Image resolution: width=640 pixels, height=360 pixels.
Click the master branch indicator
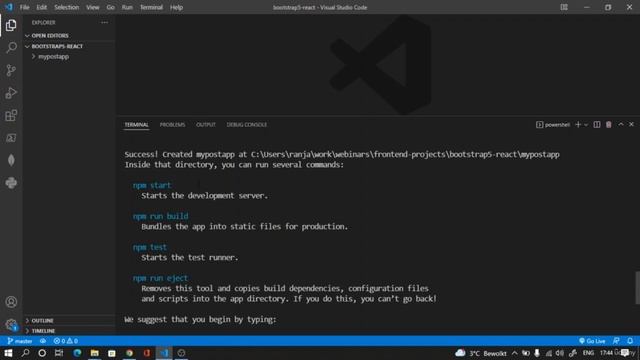[20, 341]
